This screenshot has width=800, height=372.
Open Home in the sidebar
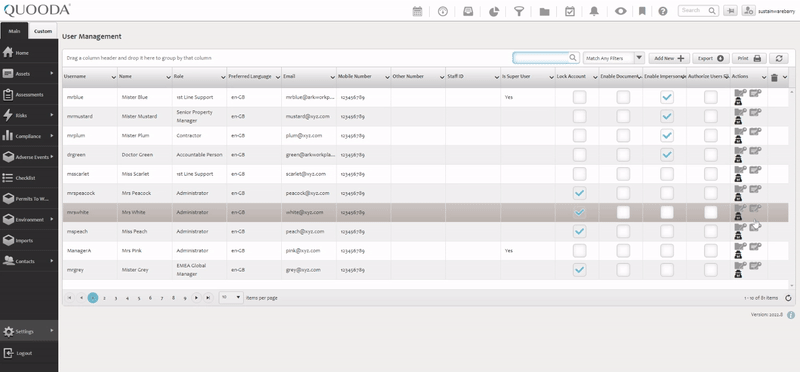(29, 53)
